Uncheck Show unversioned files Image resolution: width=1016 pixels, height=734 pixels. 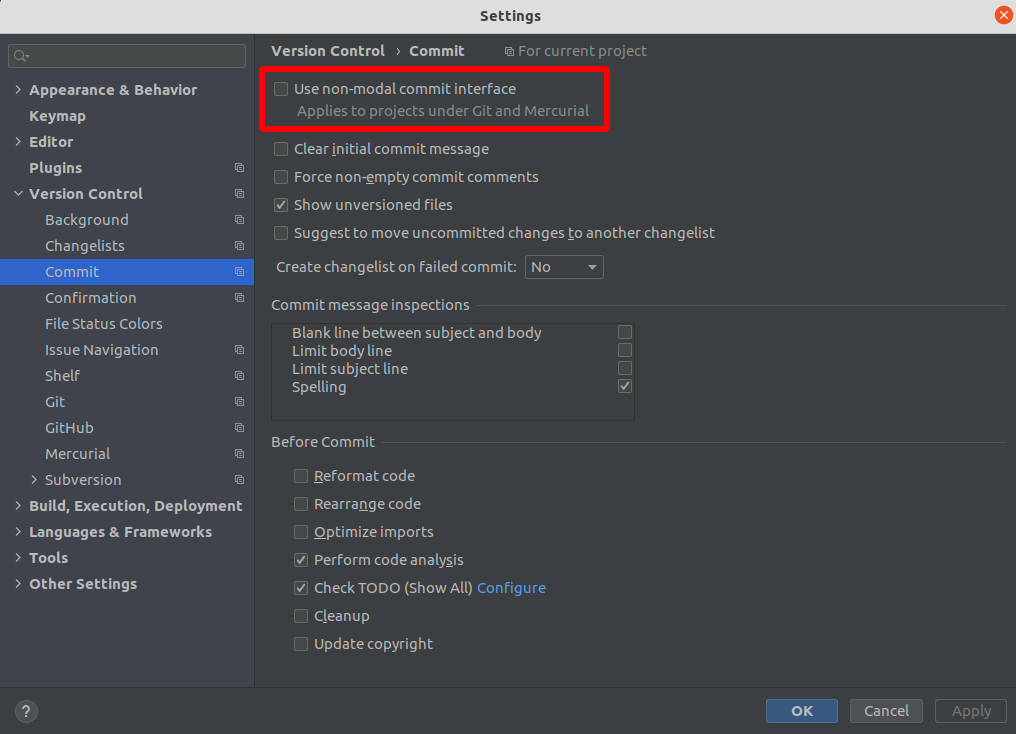tap(281, 205)
